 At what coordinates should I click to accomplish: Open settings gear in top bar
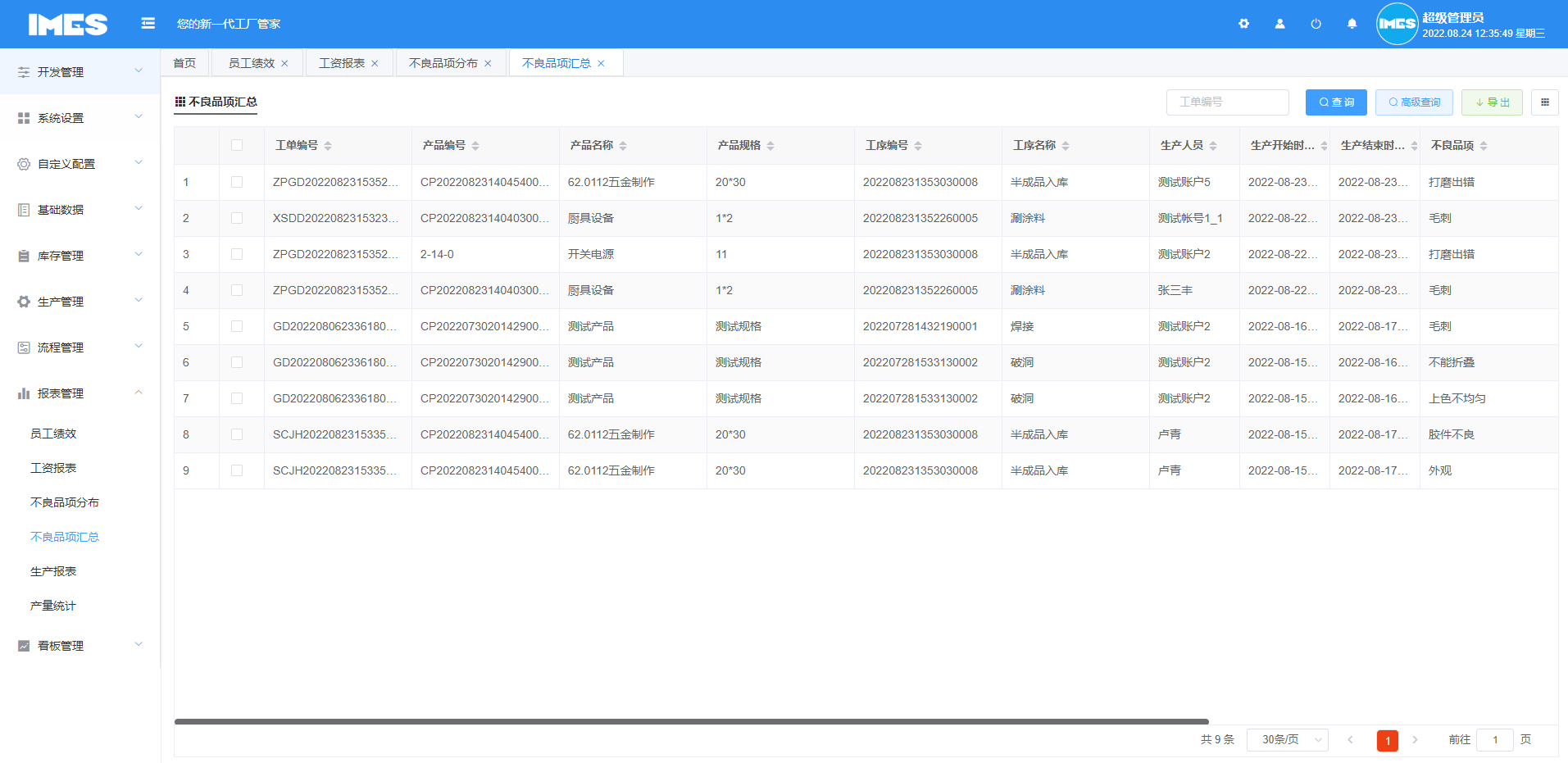pos(1243,24)
